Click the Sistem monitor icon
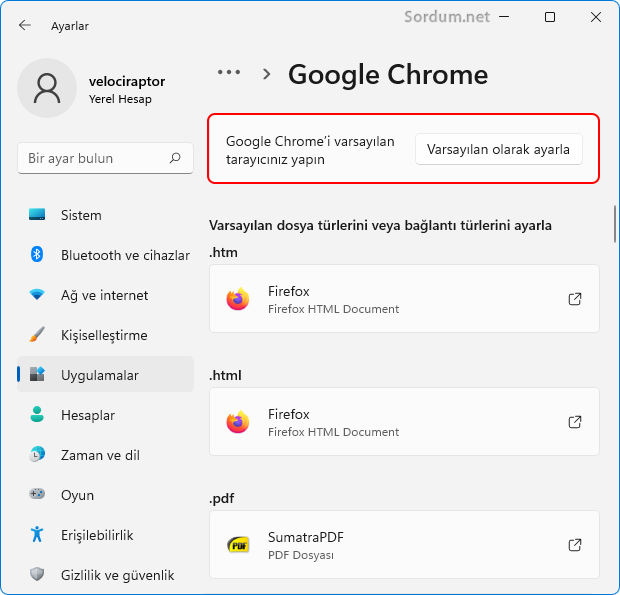Image resolution: width=620 pixels, height=595 pixels. pyautogui.click(x=37, y=215)
